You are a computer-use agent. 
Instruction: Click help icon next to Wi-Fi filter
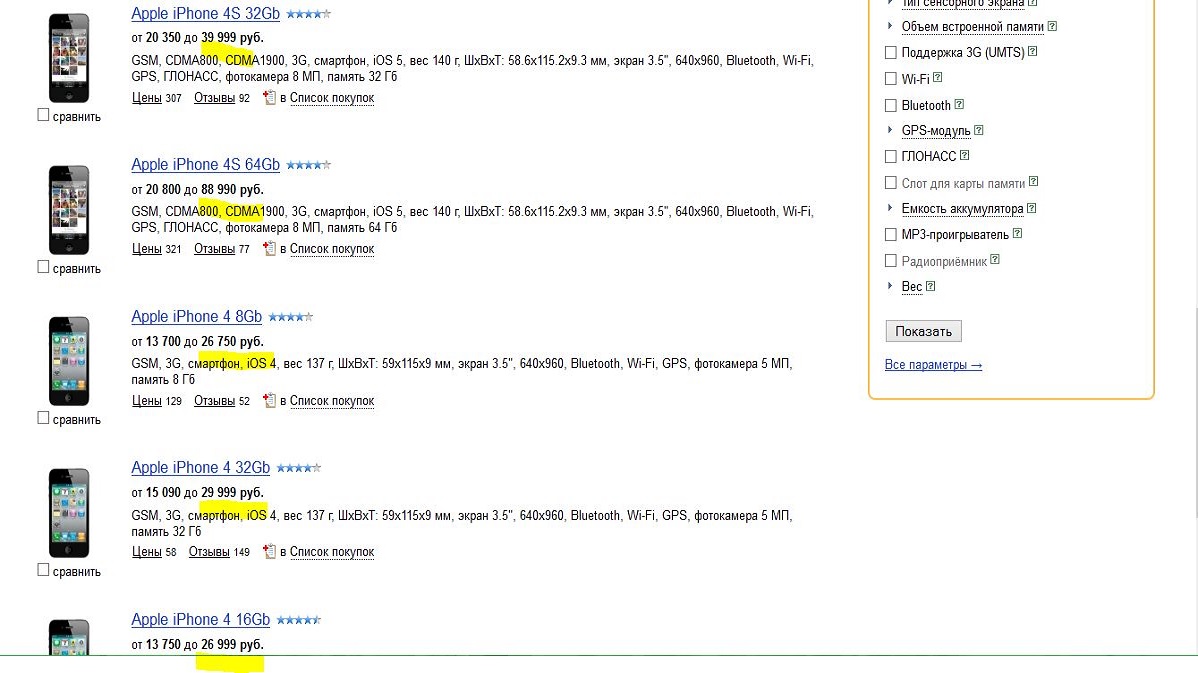938,78
